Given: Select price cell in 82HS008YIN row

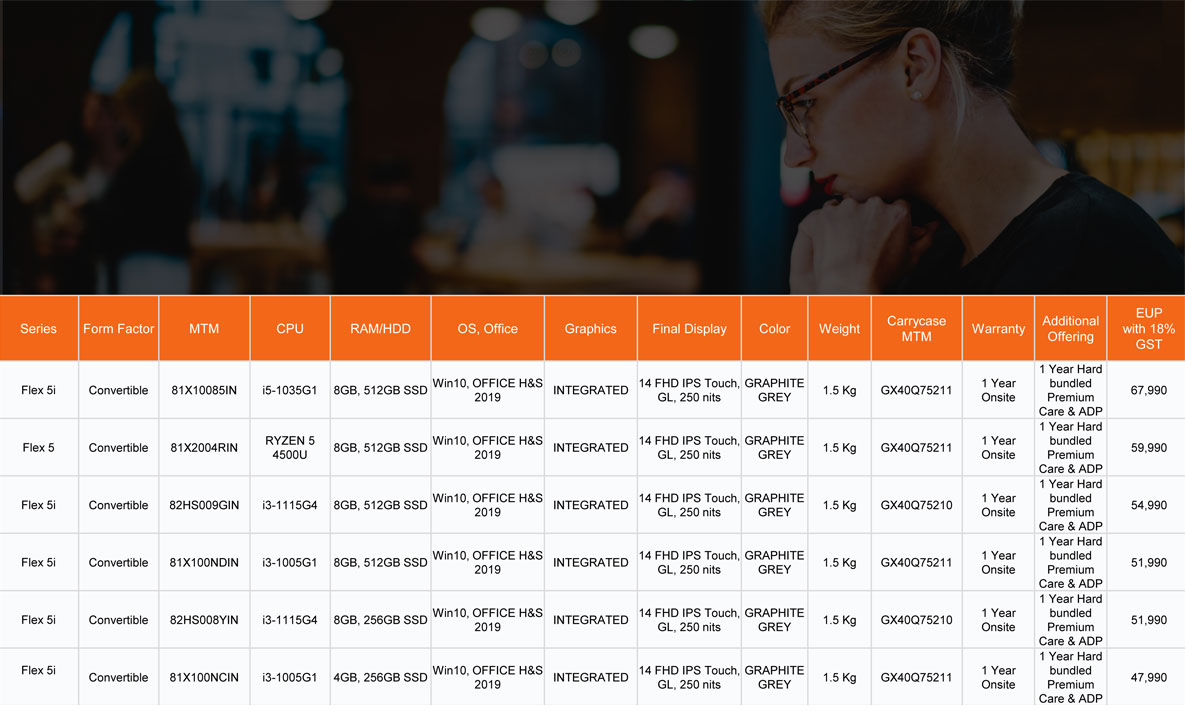Looking at the screenshot, I should tap(1148, 620).
